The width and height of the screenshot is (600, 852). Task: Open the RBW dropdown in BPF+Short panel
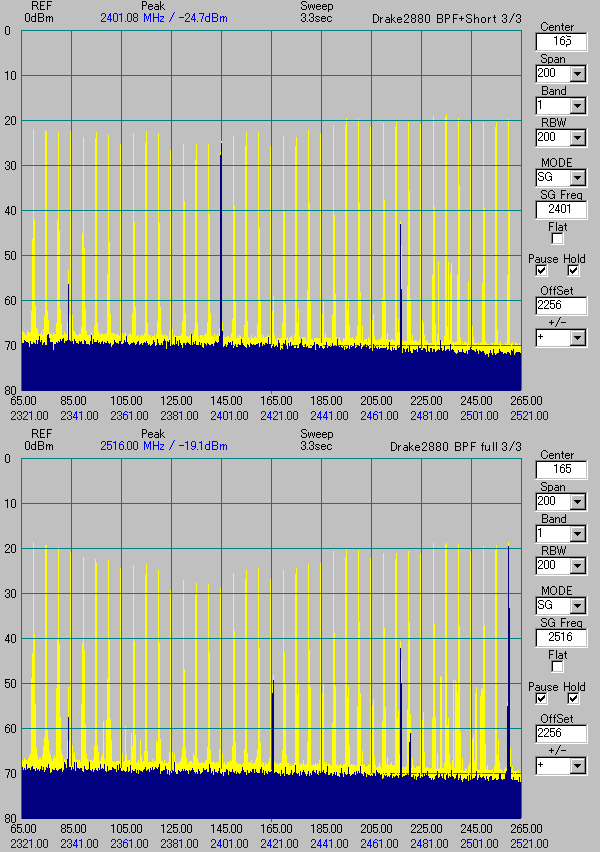click(x=578, y=138)
